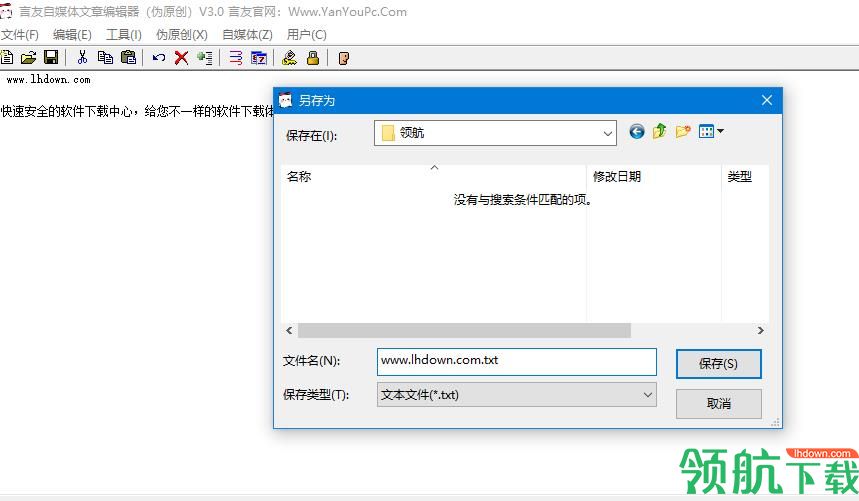Click the Cut scissors icon
The image size is (859, 501).
coord(83,57)
